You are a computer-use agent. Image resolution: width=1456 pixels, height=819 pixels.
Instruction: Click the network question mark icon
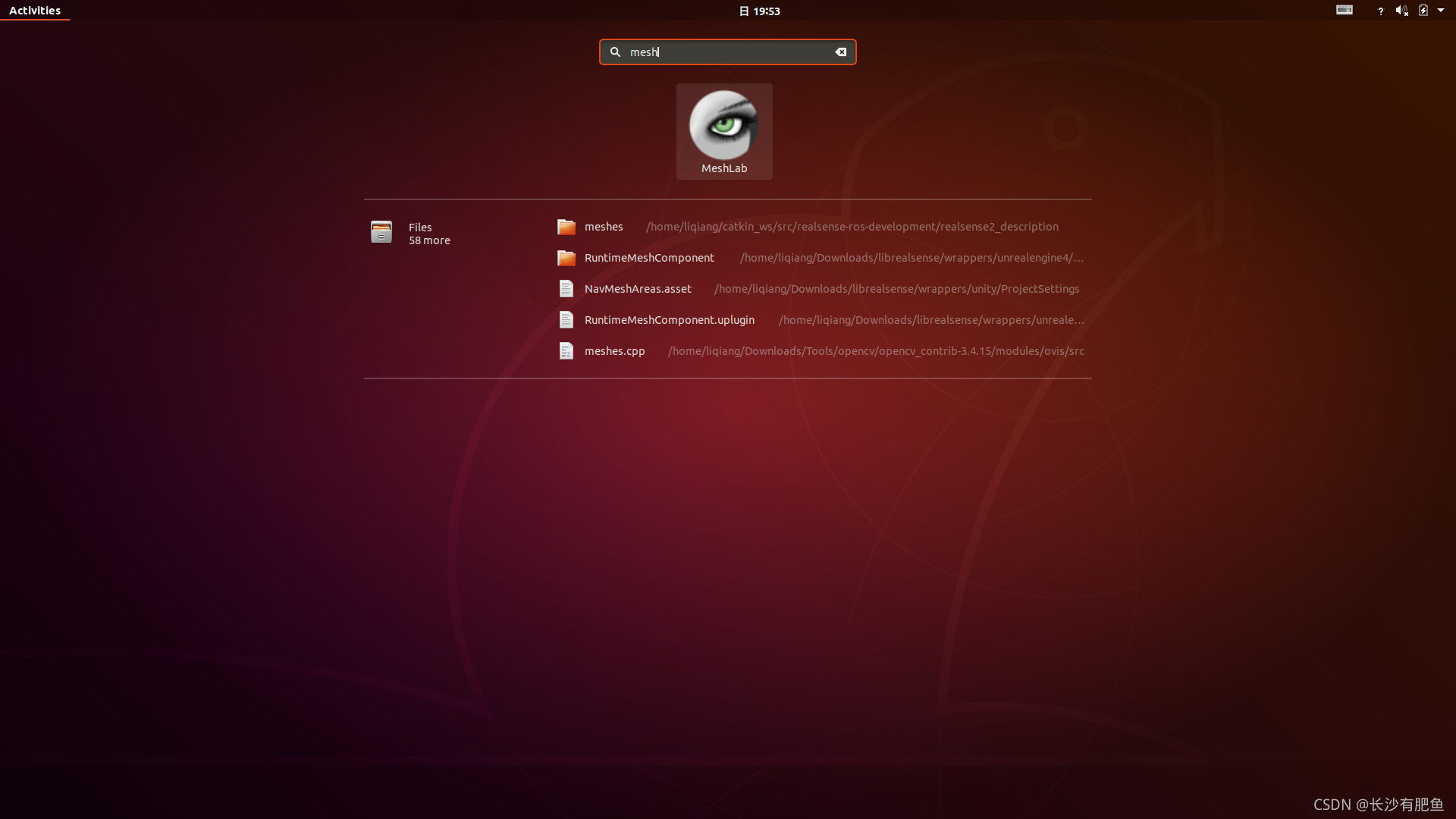[x=1380, y=11]
